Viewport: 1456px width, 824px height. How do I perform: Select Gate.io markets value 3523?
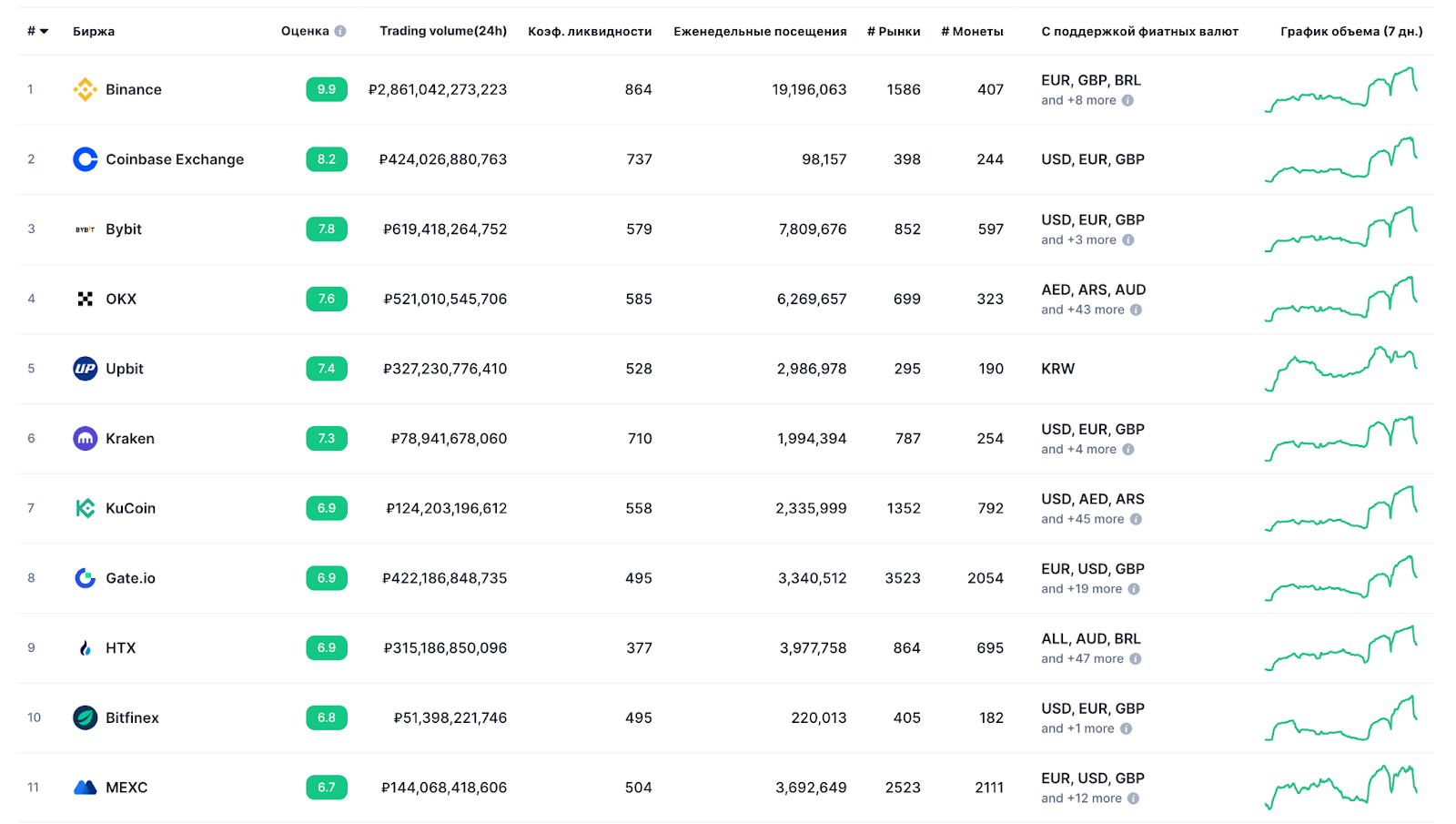tap(903, 578)
